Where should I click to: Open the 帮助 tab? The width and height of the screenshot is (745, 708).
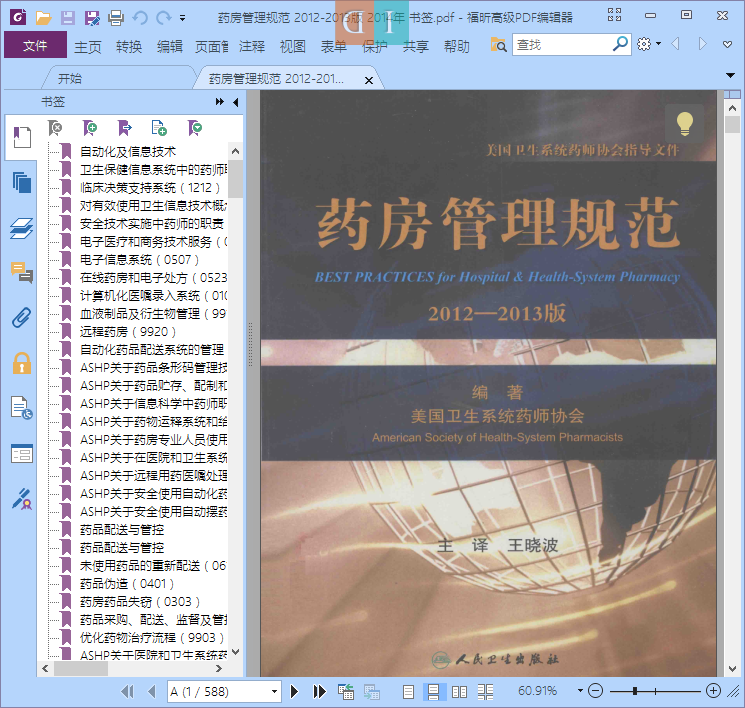[457, 47]
